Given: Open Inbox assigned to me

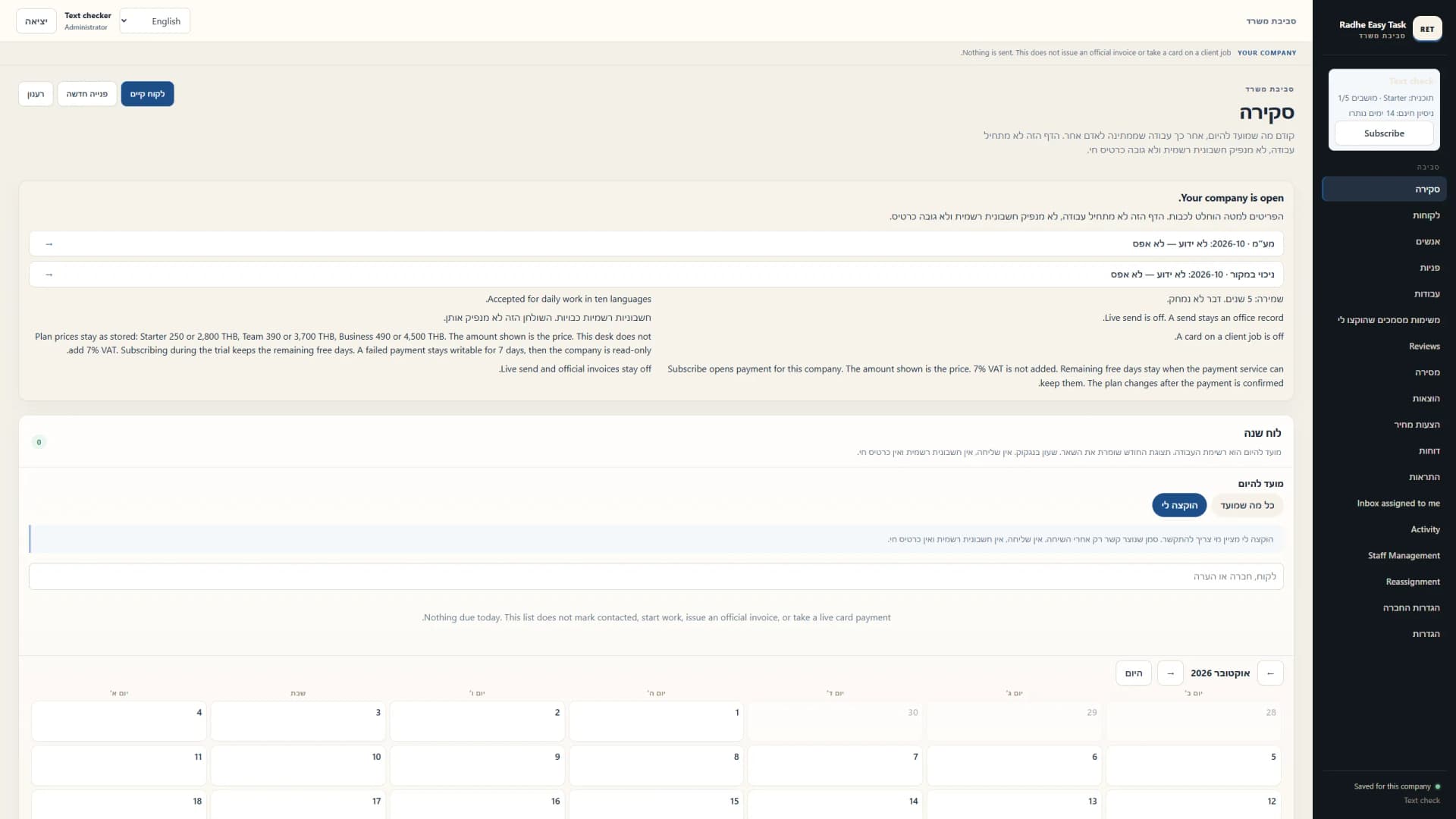Looking at the screenshot, I should tap(1384, 504).
